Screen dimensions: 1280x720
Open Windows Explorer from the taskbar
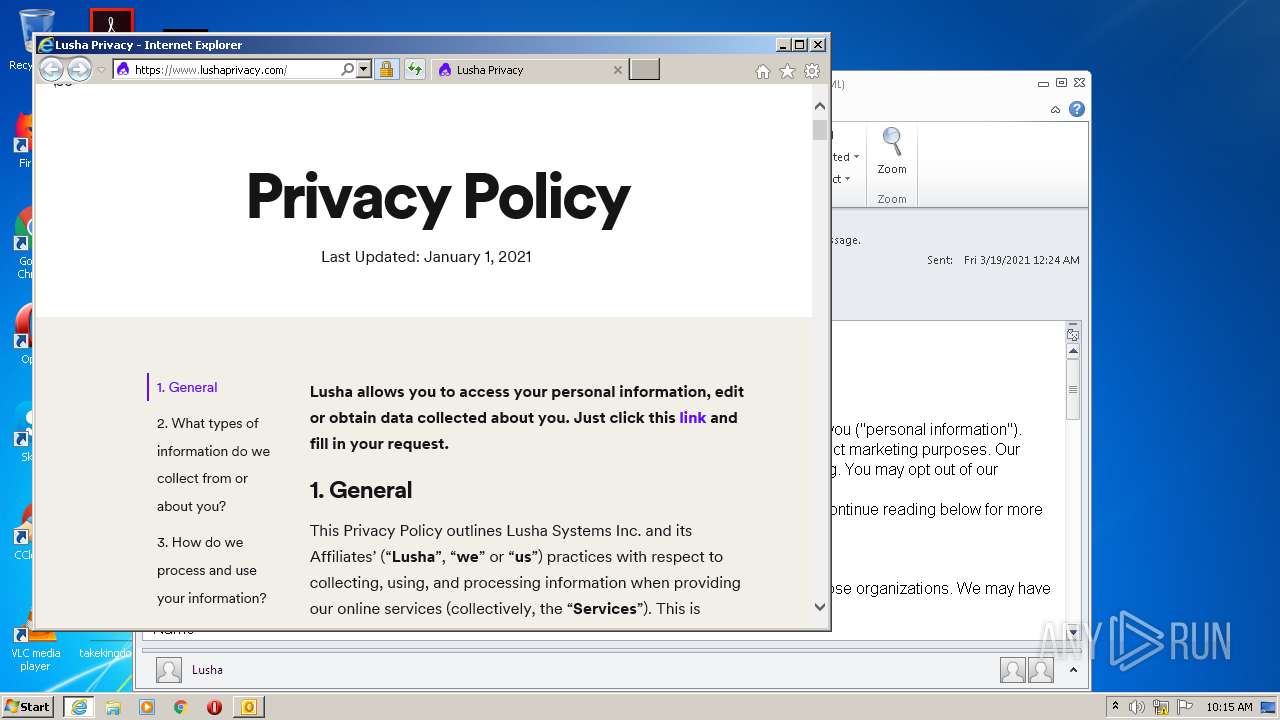pyautogui.click(x=113, y=707)
